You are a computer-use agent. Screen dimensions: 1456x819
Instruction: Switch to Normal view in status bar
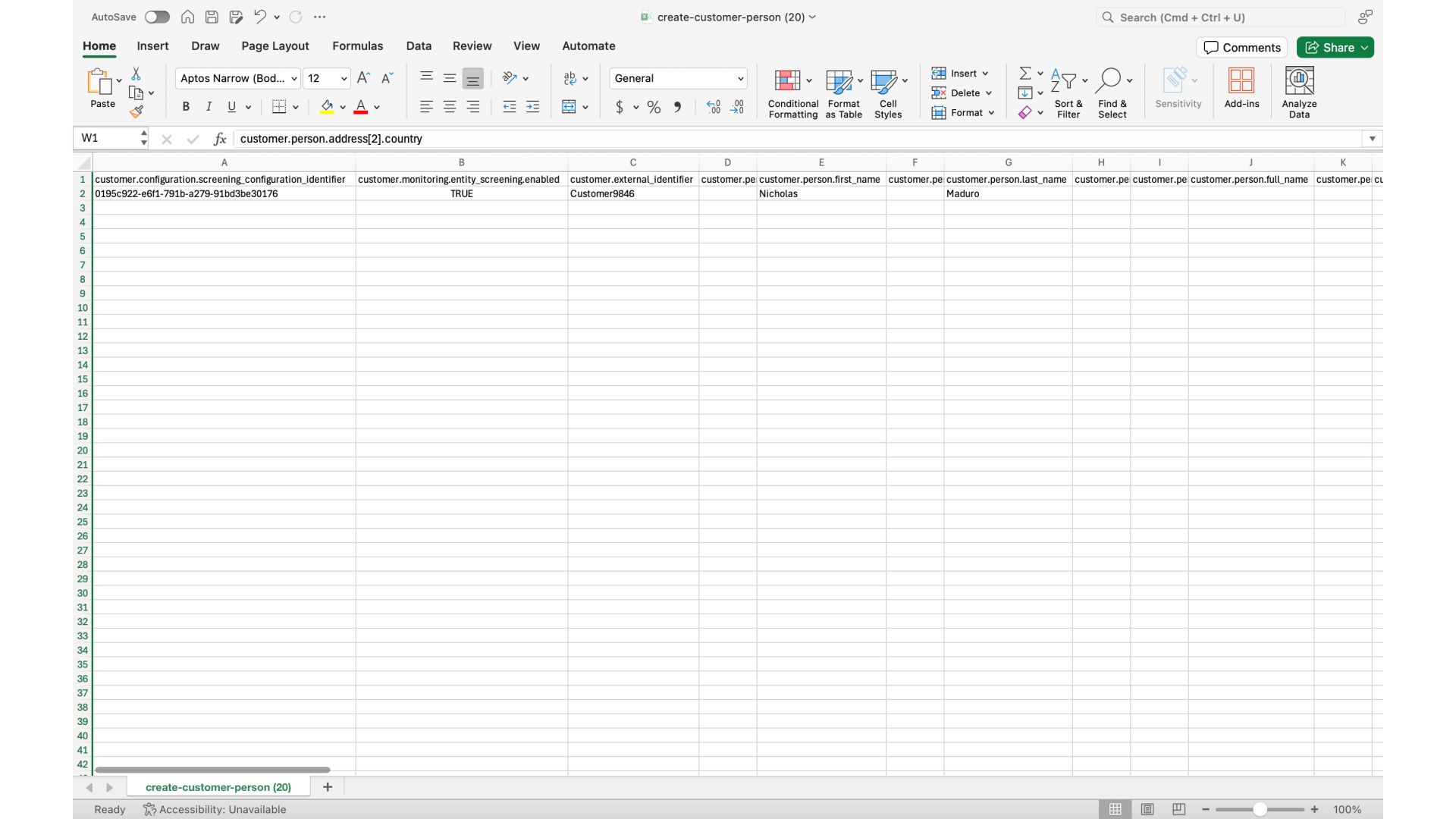[x=1115, y=809]
